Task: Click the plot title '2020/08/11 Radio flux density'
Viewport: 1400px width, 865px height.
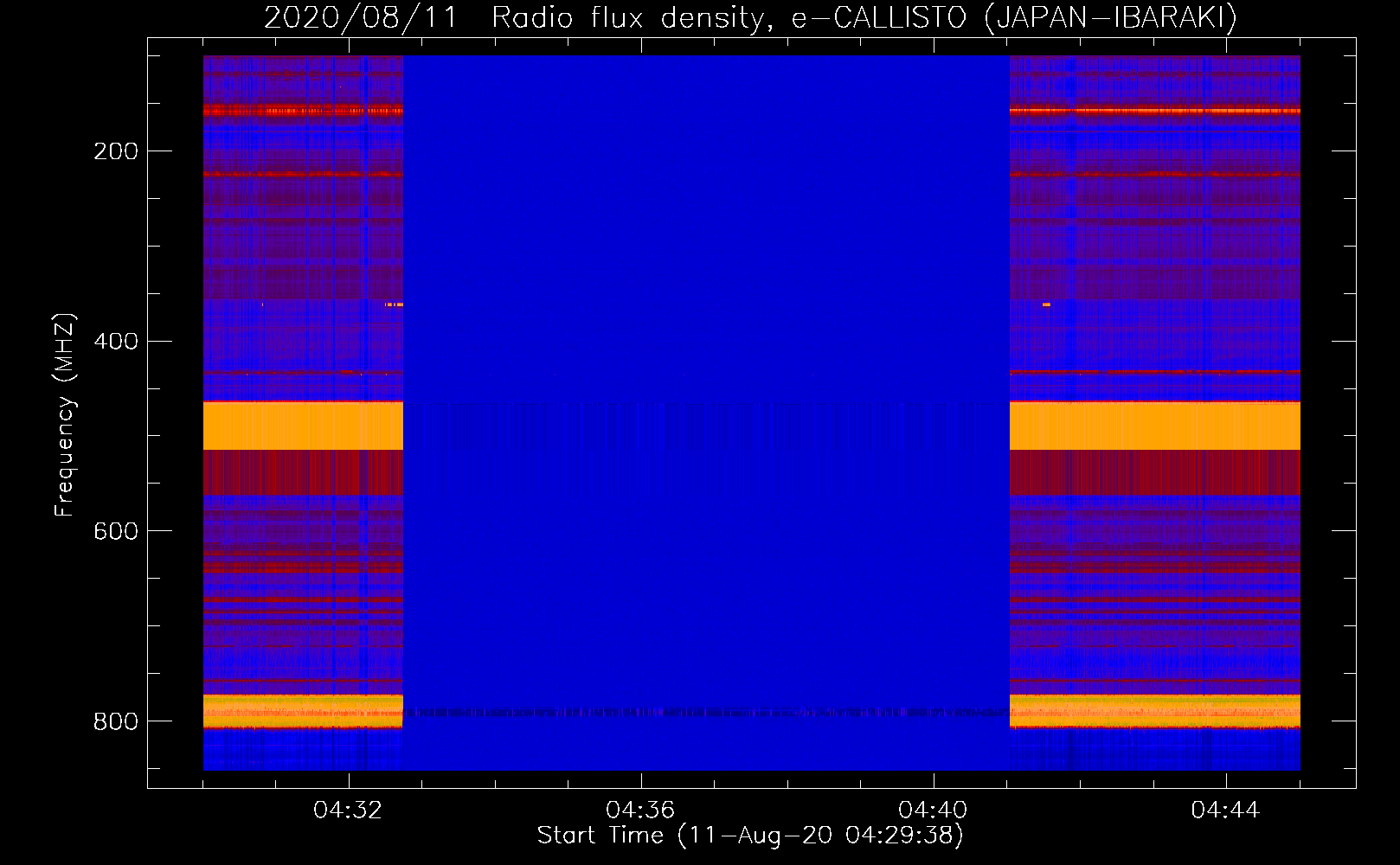Action: [750, 18]
